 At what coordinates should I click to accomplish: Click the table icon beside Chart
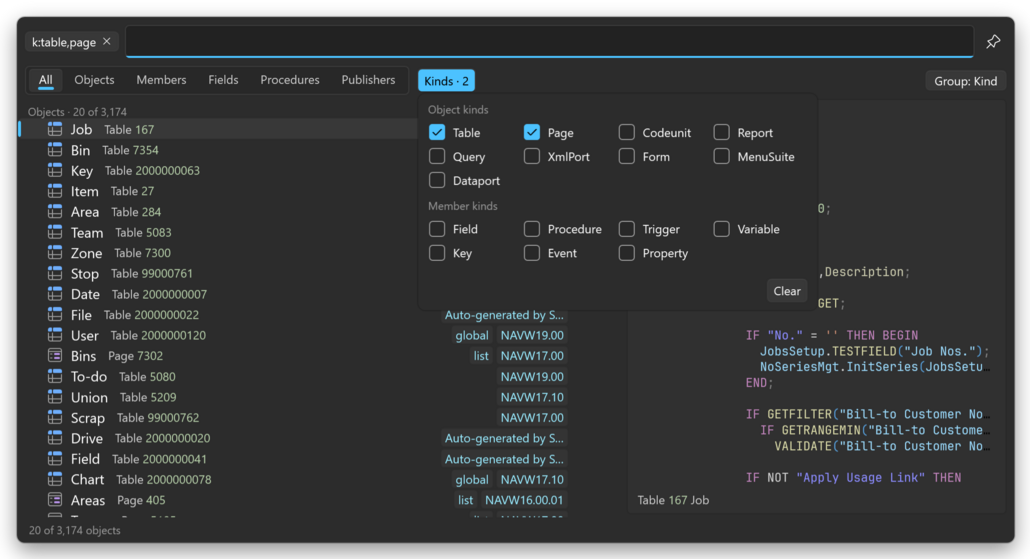pyautogui.click(x=55, y=480)
